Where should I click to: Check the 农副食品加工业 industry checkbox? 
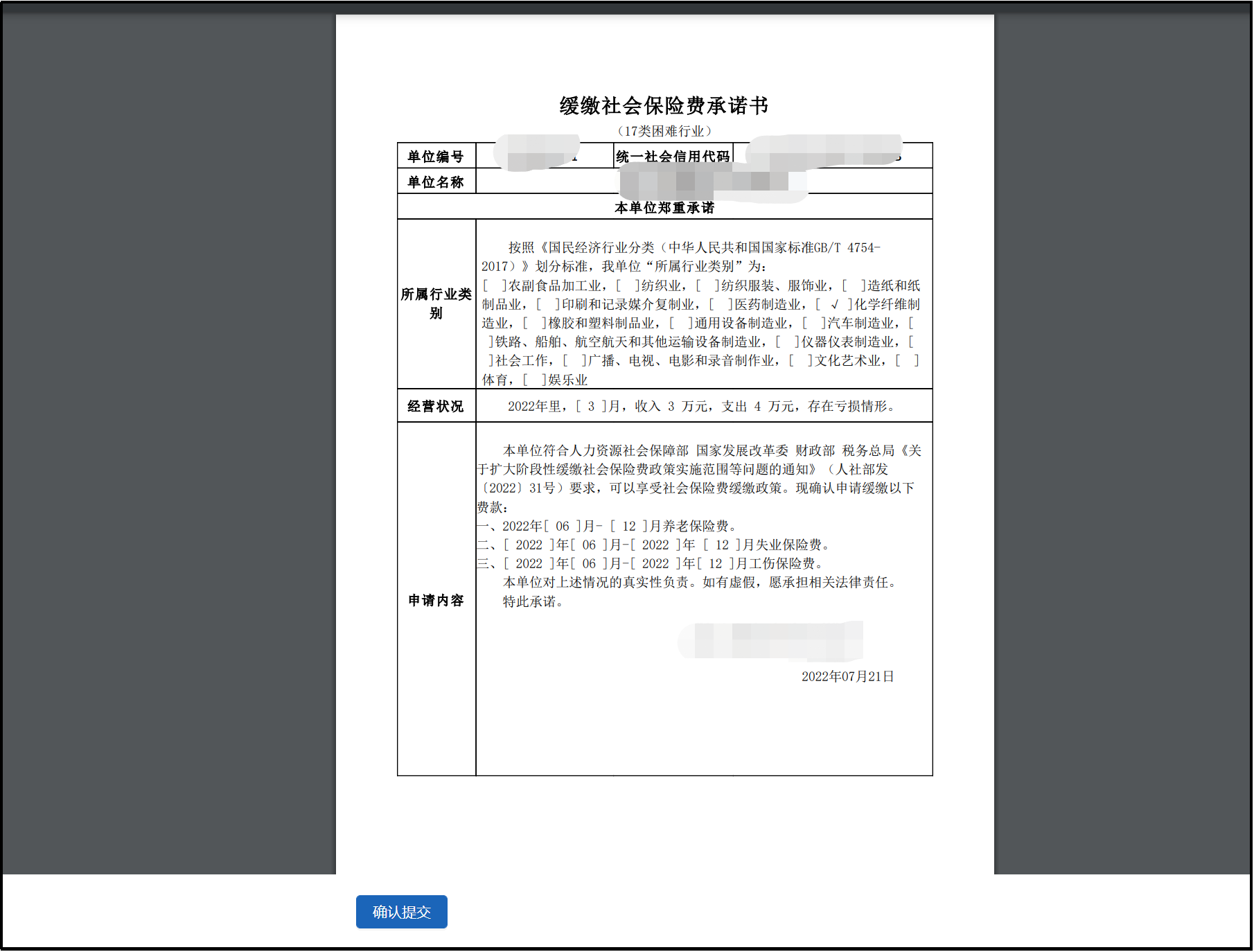[x=493, y=285]
